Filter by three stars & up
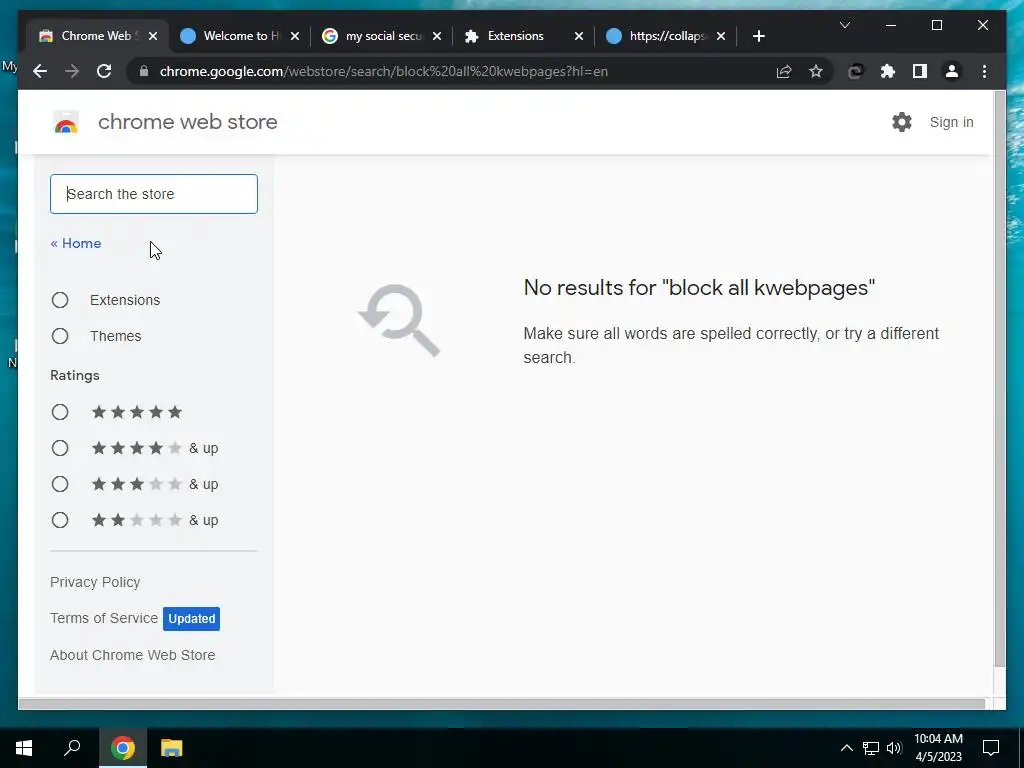The height and width of the screenshot is (768, 1024). [x=60, y=484]
